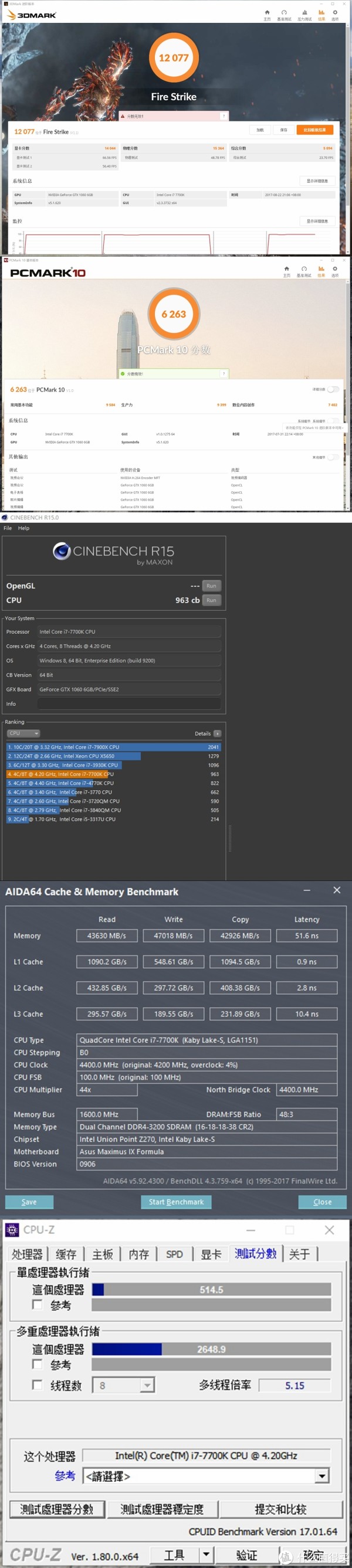Open Results icon in 3DMark nav
Viewport: 352px width, 1568px height.
point(321,12)
